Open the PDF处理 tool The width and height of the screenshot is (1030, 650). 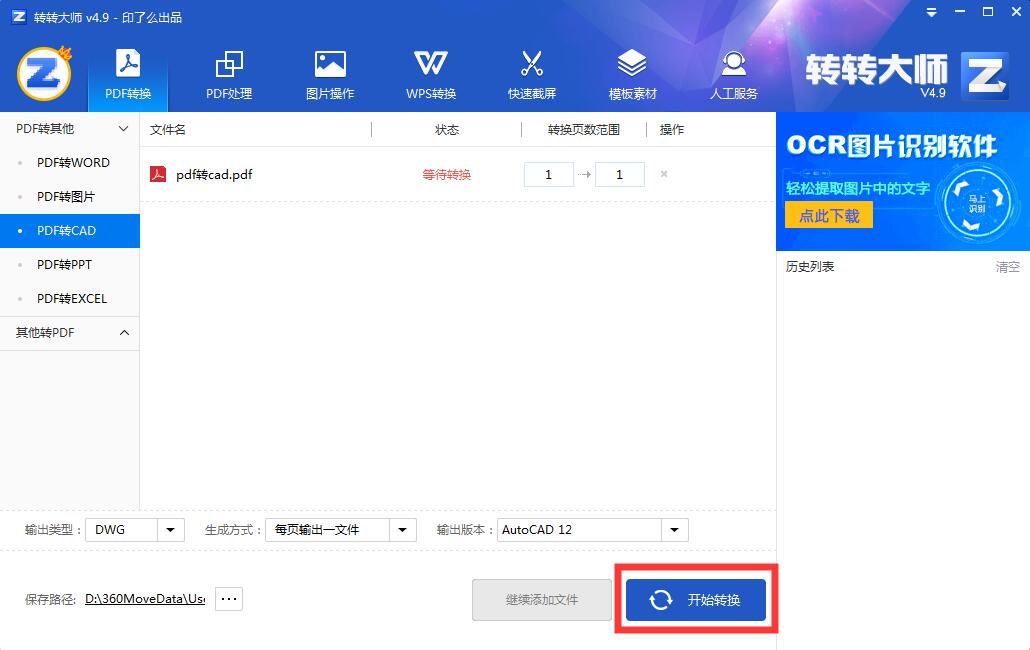pyautogui.click(x=229, y=75)
